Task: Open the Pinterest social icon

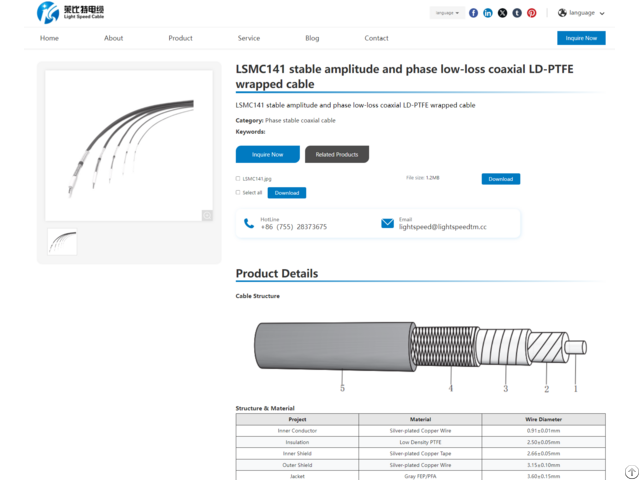Action: pos(531,13)
